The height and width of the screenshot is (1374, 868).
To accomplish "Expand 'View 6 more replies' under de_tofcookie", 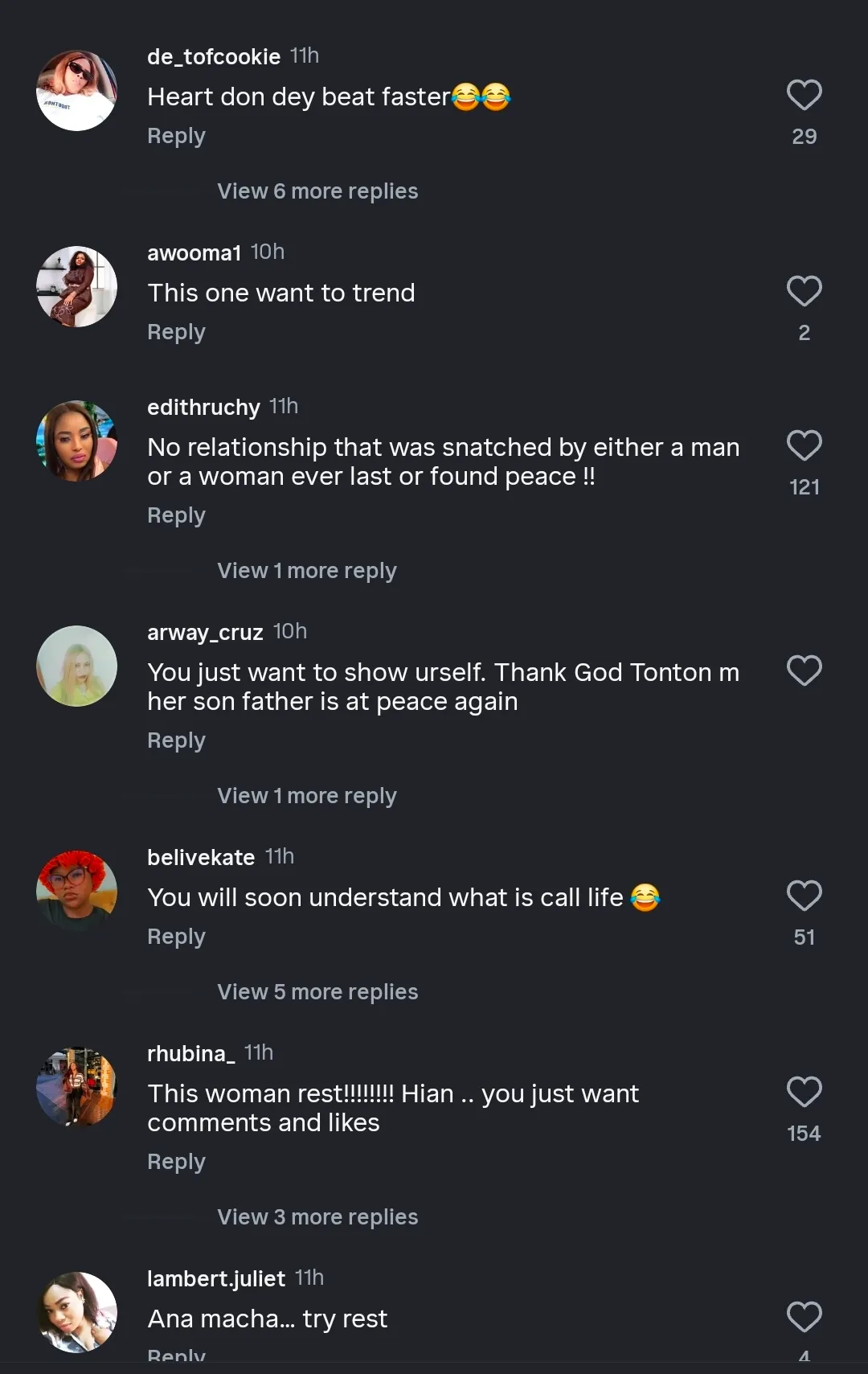I will (317, 191).
